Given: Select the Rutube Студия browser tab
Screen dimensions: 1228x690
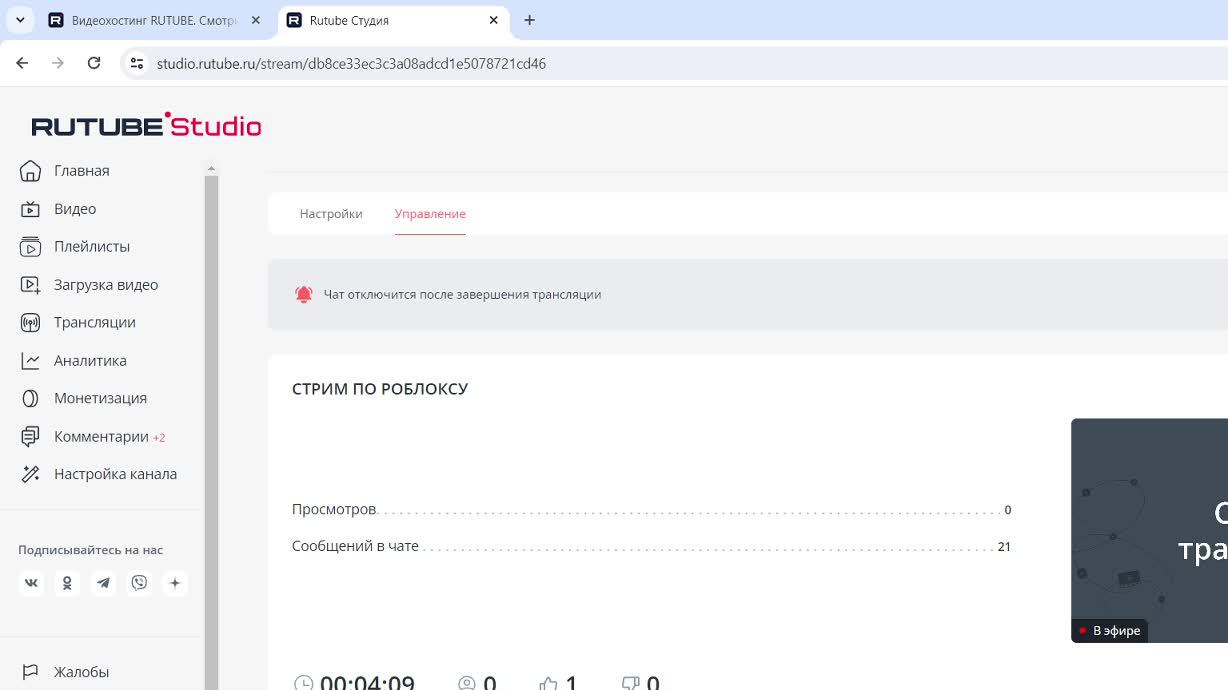Looking at the screenshot, I should (x=393, y=20).
